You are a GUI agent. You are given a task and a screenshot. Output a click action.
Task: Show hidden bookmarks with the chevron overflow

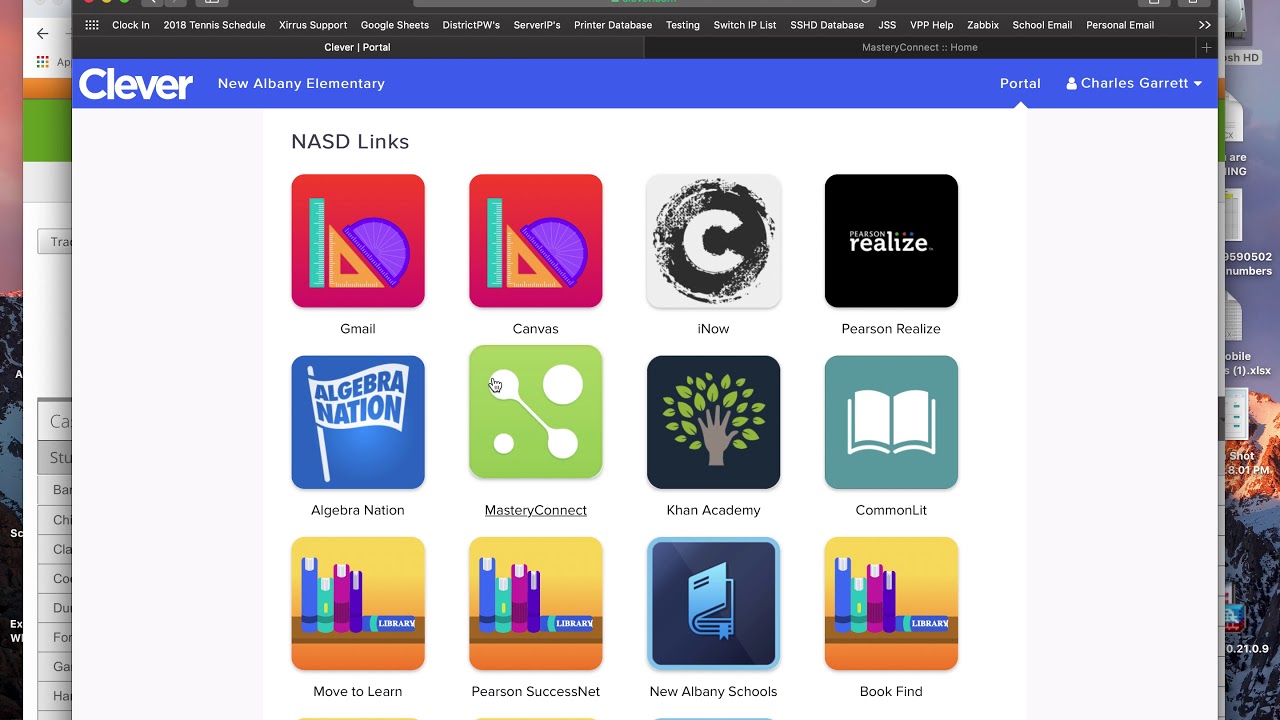pos(1204,25)
